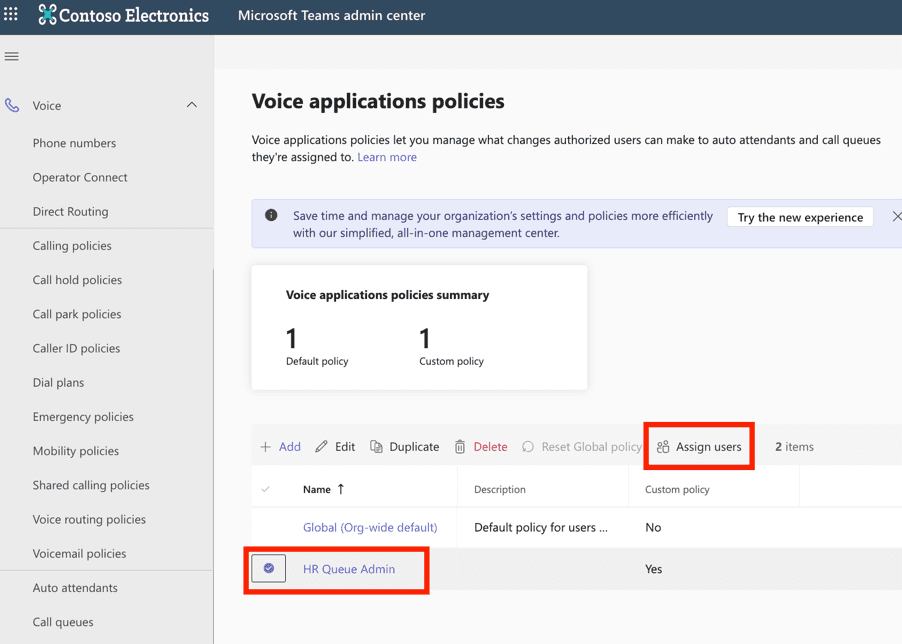Viewport: 902px width, 644px height.
Task: Go to Dial plans
Action: (x=58, y=382)
